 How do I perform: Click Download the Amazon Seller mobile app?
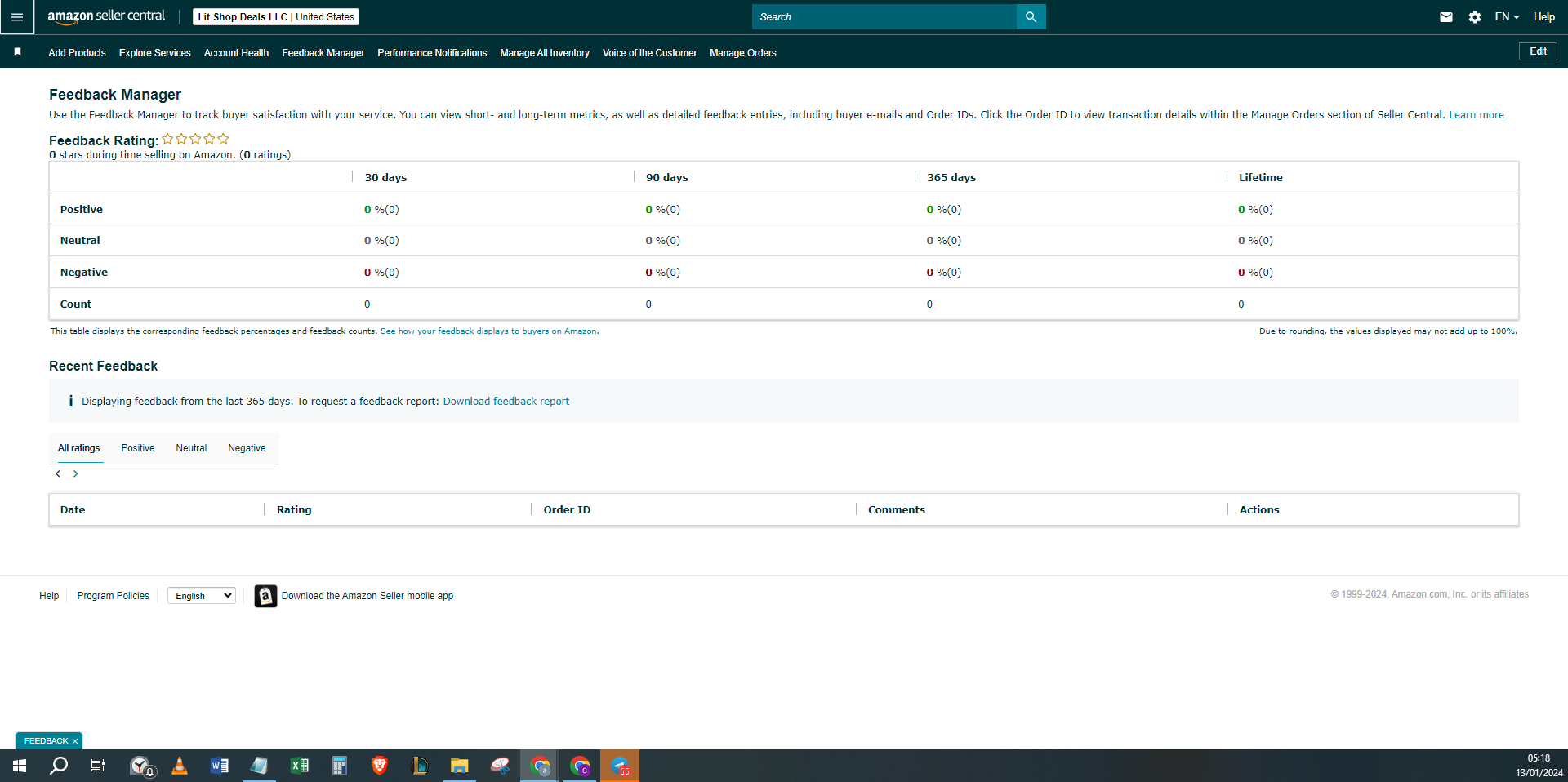367,596
